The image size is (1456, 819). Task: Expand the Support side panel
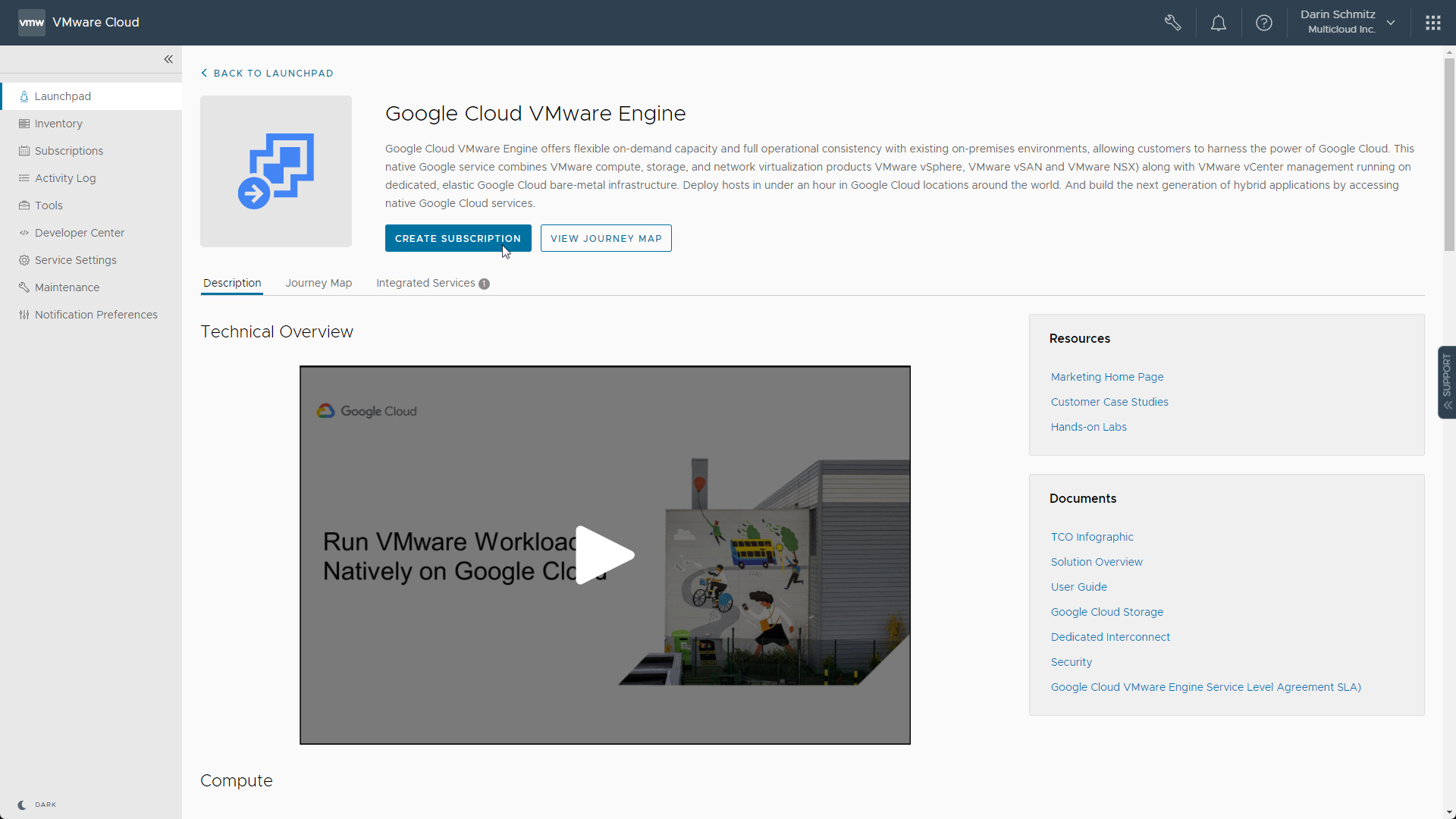click(1447, 382)
